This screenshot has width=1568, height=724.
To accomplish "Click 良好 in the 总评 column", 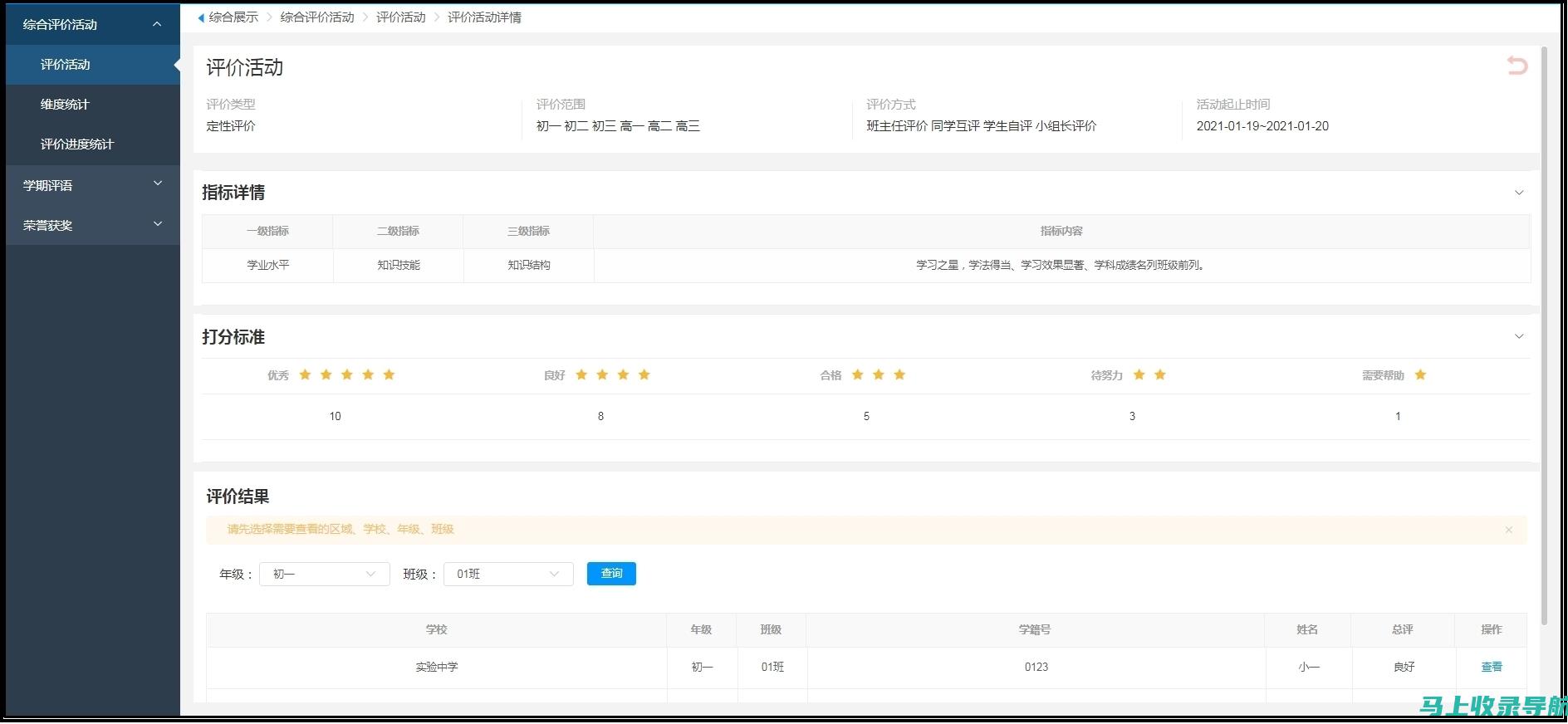I will point(1404,667).
